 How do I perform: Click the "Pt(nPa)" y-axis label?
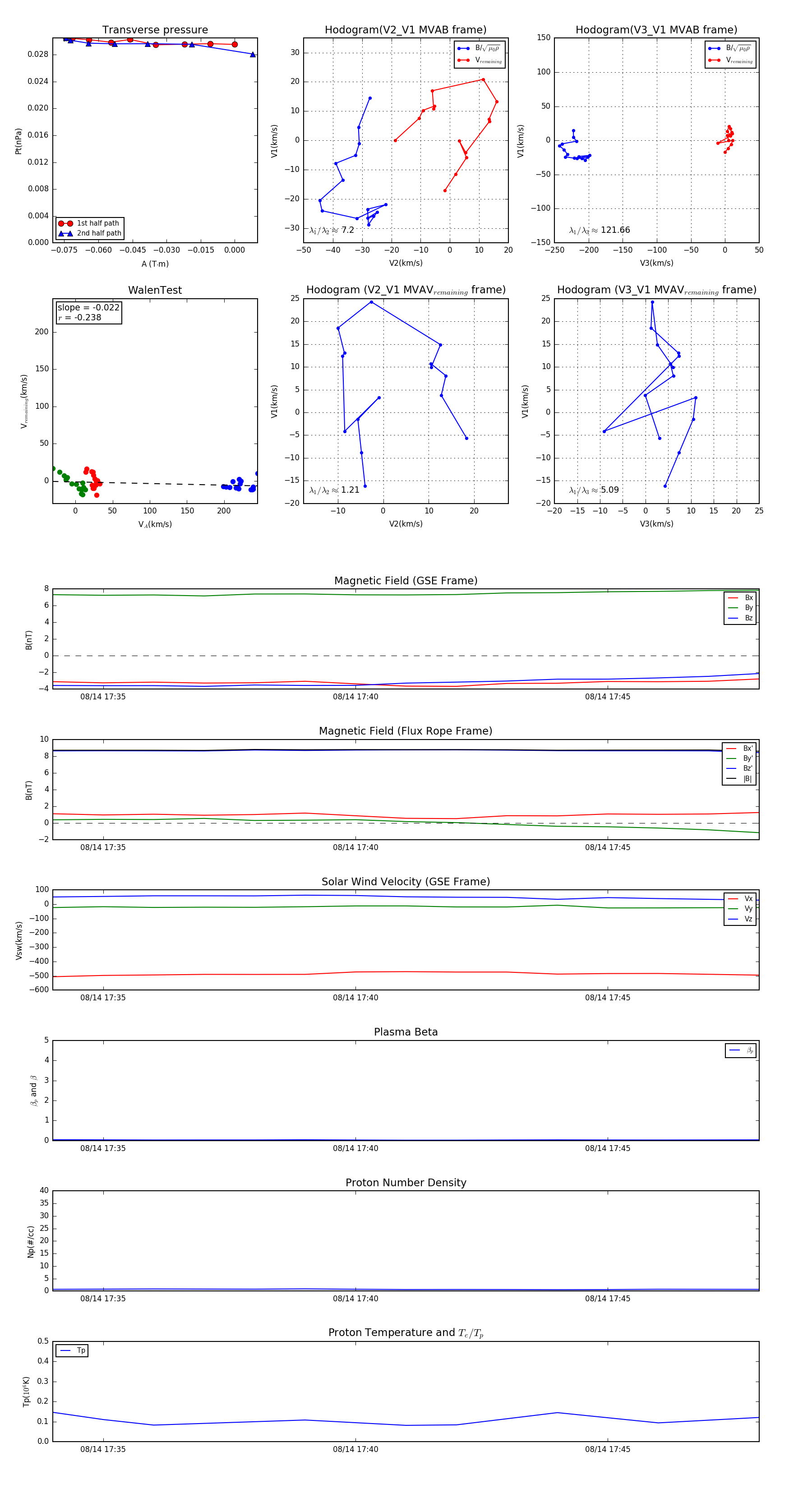(x=18, y=140)
